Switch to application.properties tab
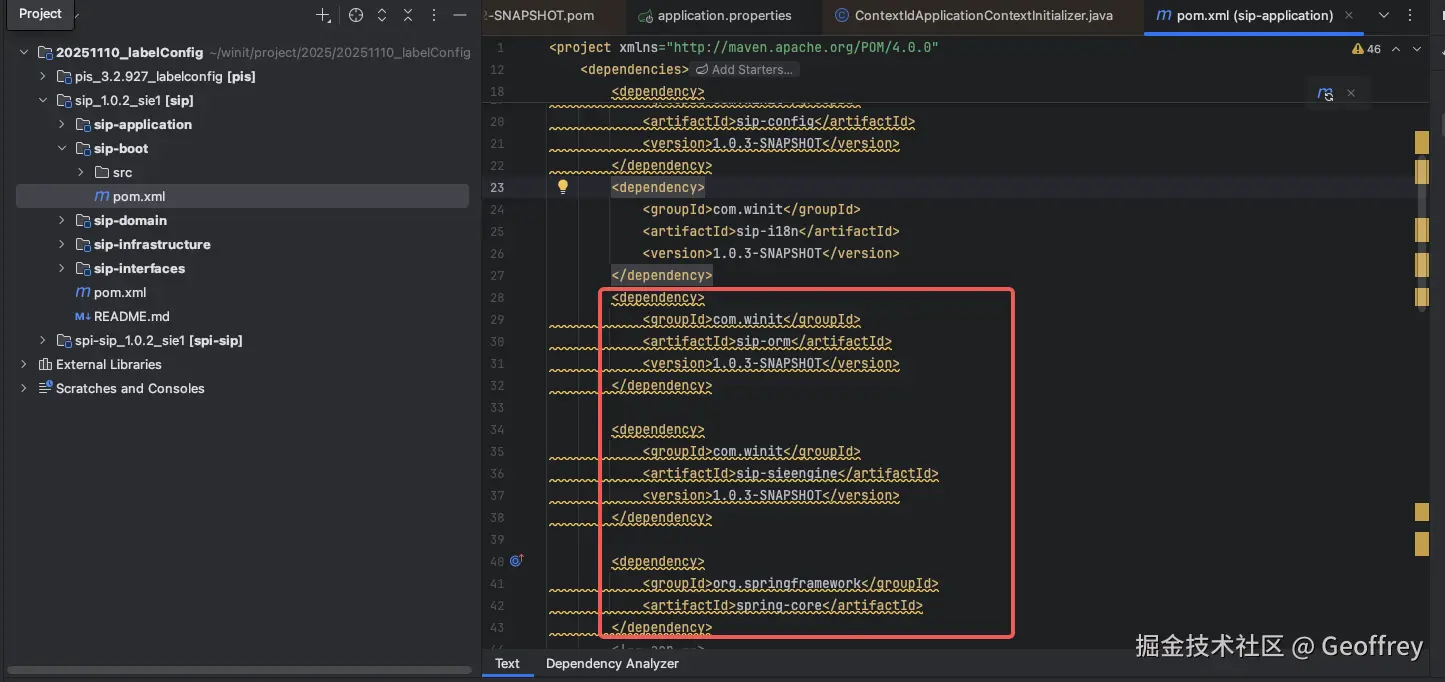Screen dimensions: 1445x682 [724, 15]
